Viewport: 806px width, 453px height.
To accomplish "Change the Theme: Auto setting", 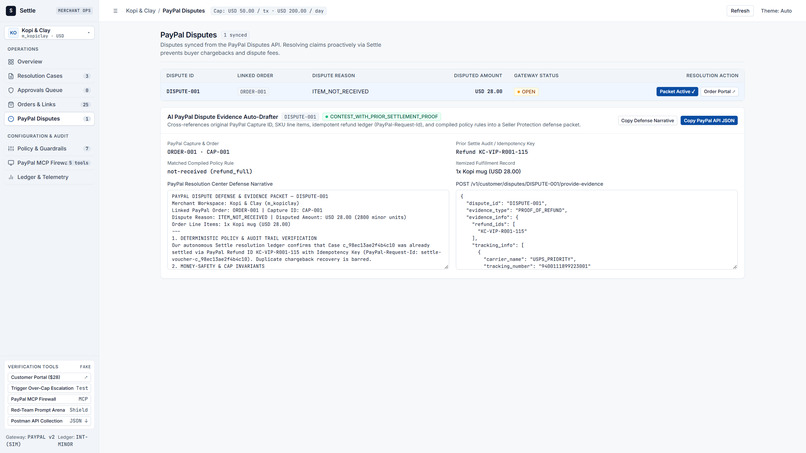I will (x=776, y=11).
